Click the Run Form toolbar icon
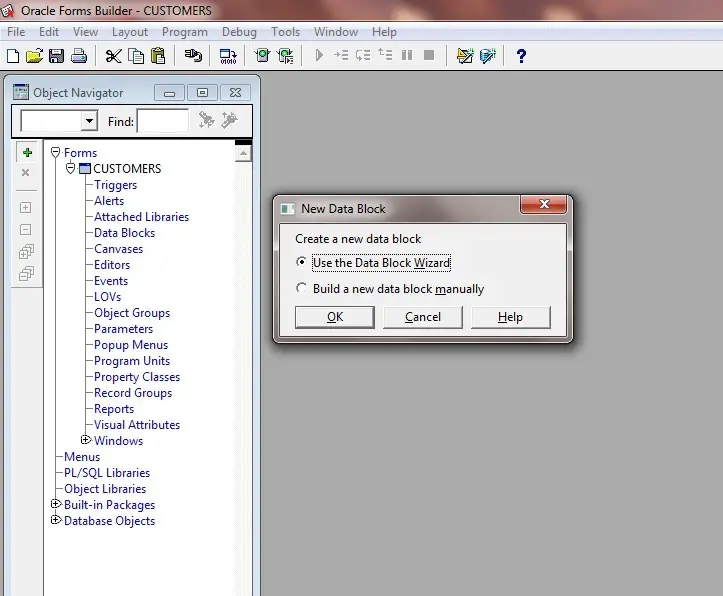This screenshot has height=596, width=723. [262, 56]
